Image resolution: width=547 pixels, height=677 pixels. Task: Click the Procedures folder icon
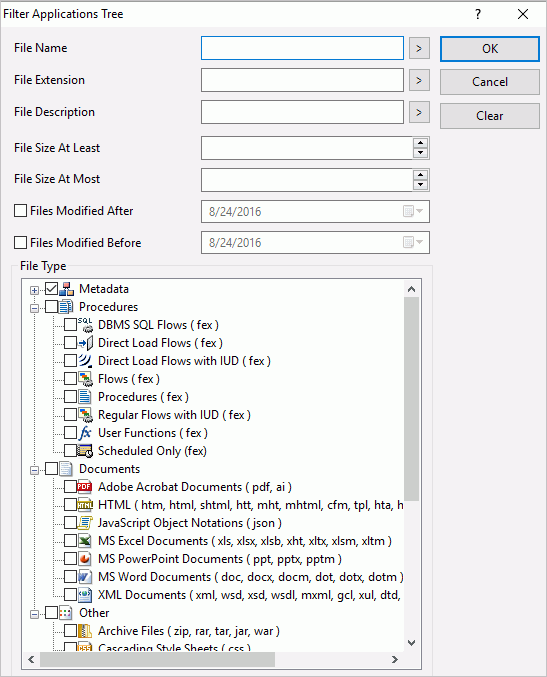(x=66, y=307)
